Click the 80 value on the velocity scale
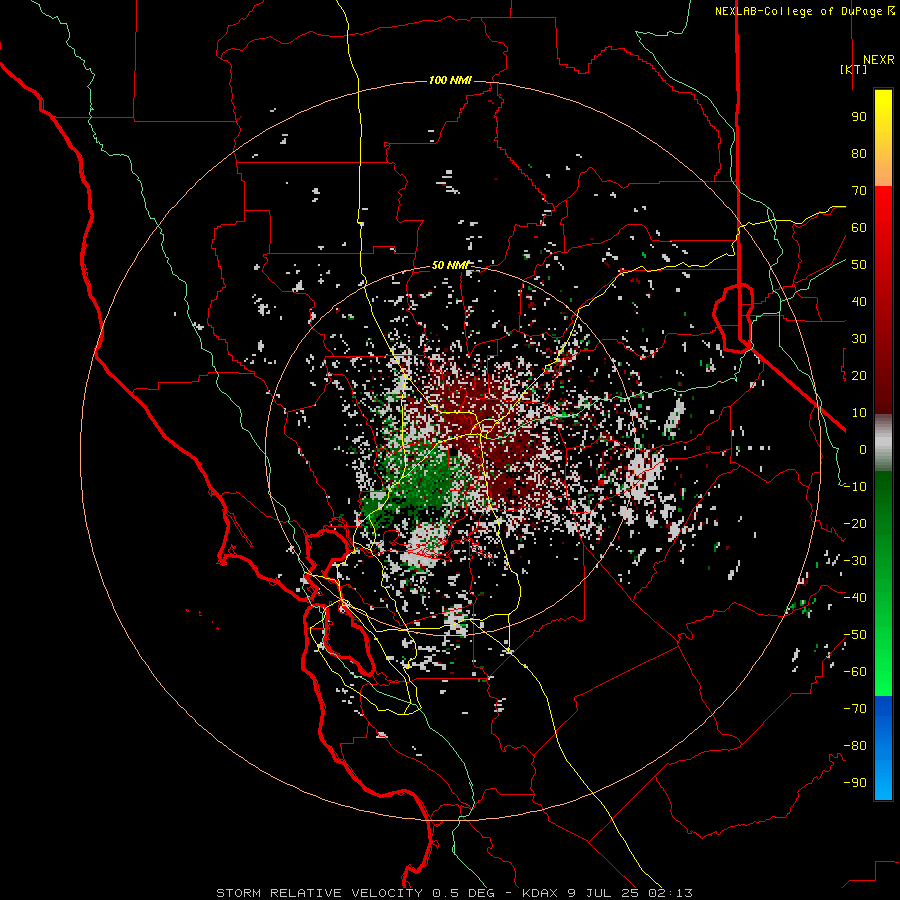The width and height of the screenshot is (900, 900). [859, 153]
